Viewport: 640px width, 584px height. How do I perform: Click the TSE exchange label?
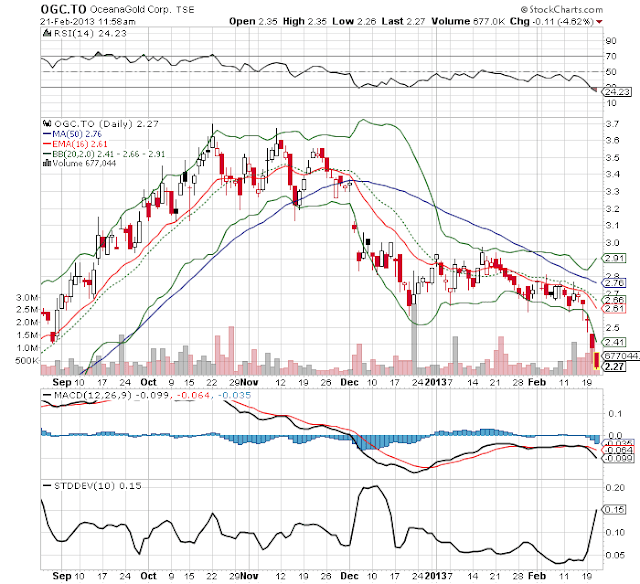coord(185,9)
